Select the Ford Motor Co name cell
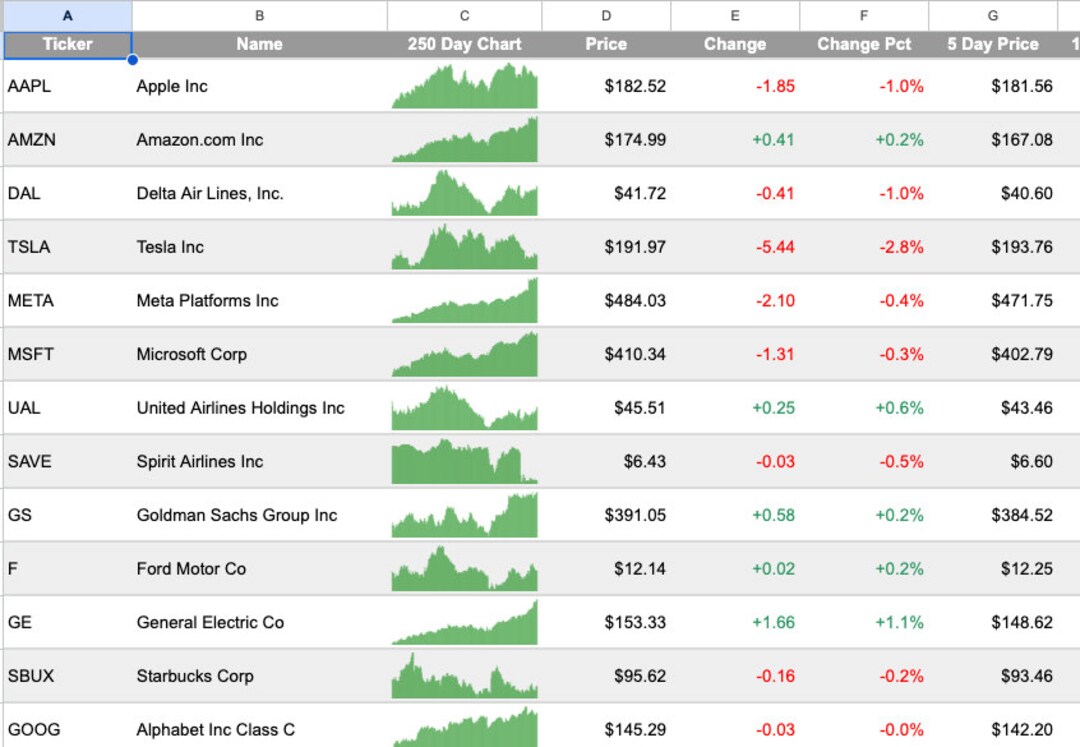Viewport: 1080px width, 747px height. 259,569
